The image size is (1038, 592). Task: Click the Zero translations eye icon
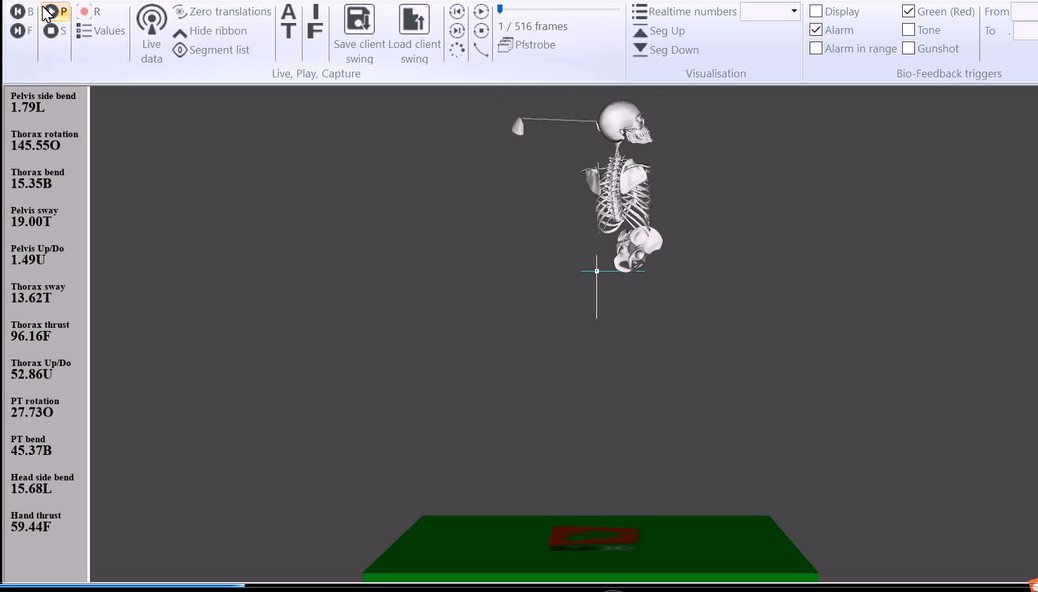(x=180, y=12)
